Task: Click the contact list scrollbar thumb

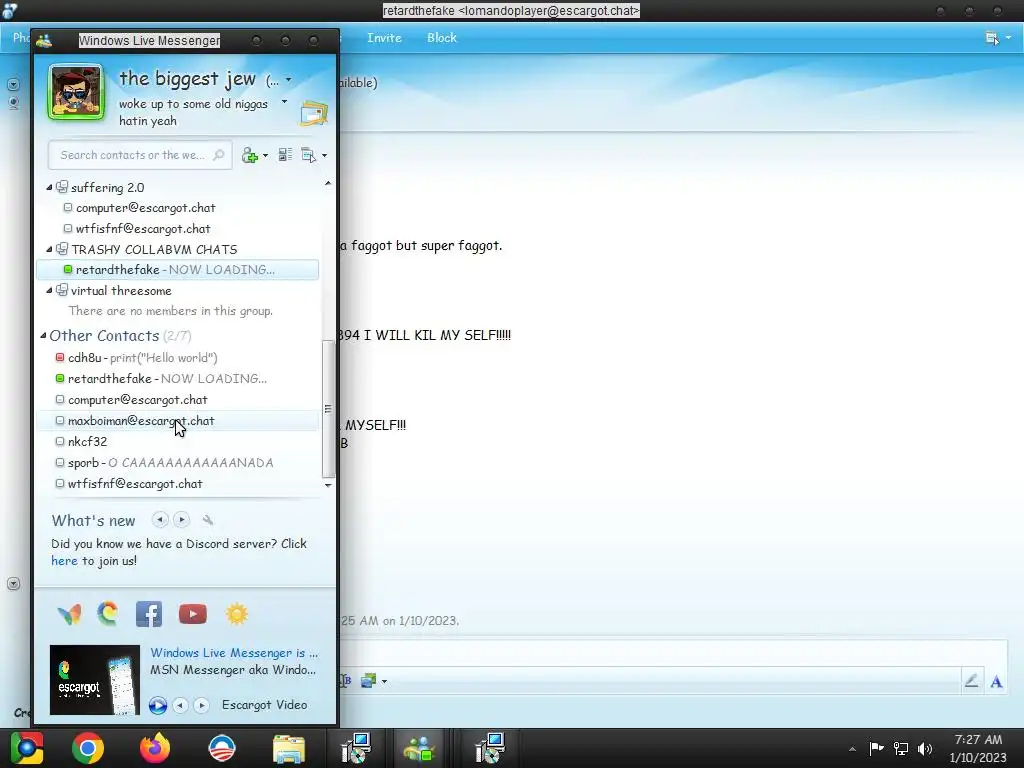Action: 328,409
